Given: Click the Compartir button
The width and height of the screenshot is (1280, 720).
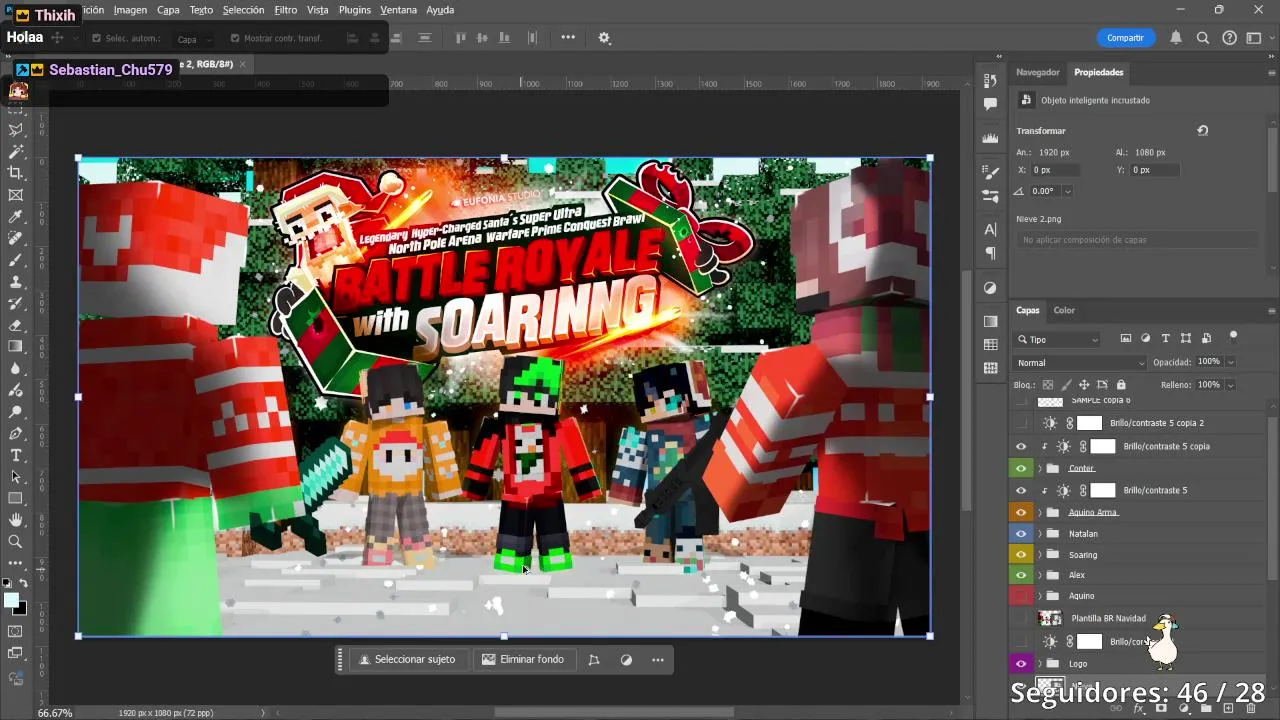Looking at the screenshot, I should [1125, 38].
